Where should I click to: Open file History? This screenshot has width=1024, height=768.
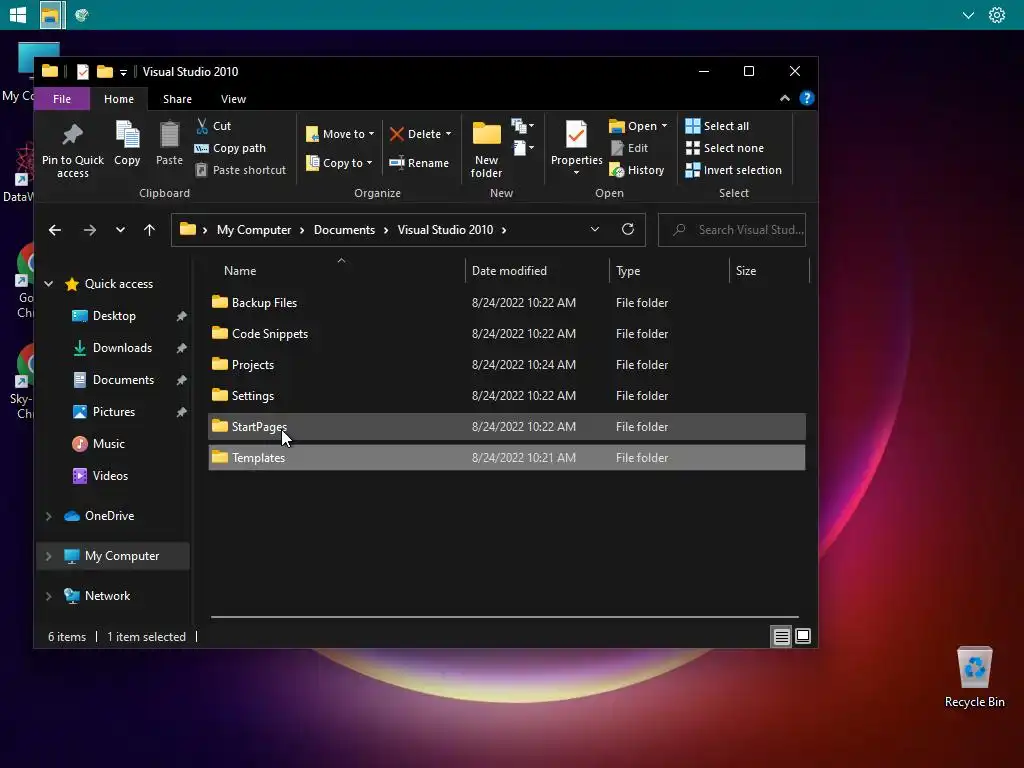(x=637, y=170)
